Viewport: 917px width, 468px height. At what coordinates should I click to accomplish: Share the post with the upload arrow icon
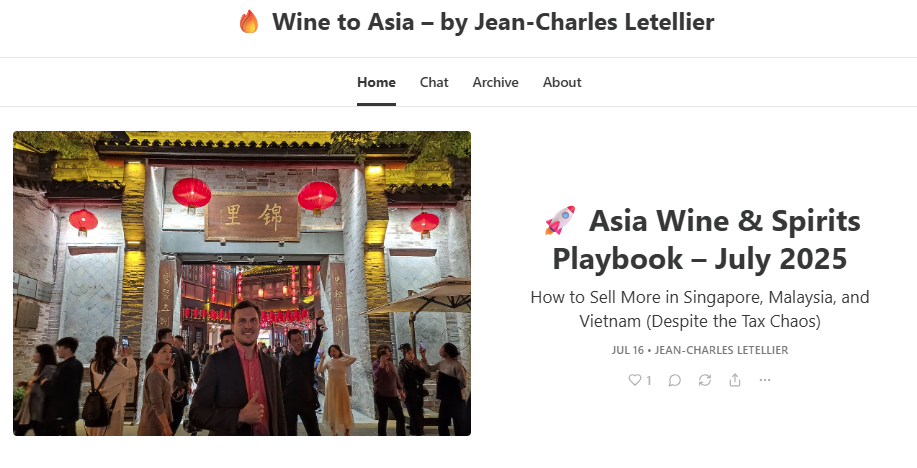pos(735,380)
